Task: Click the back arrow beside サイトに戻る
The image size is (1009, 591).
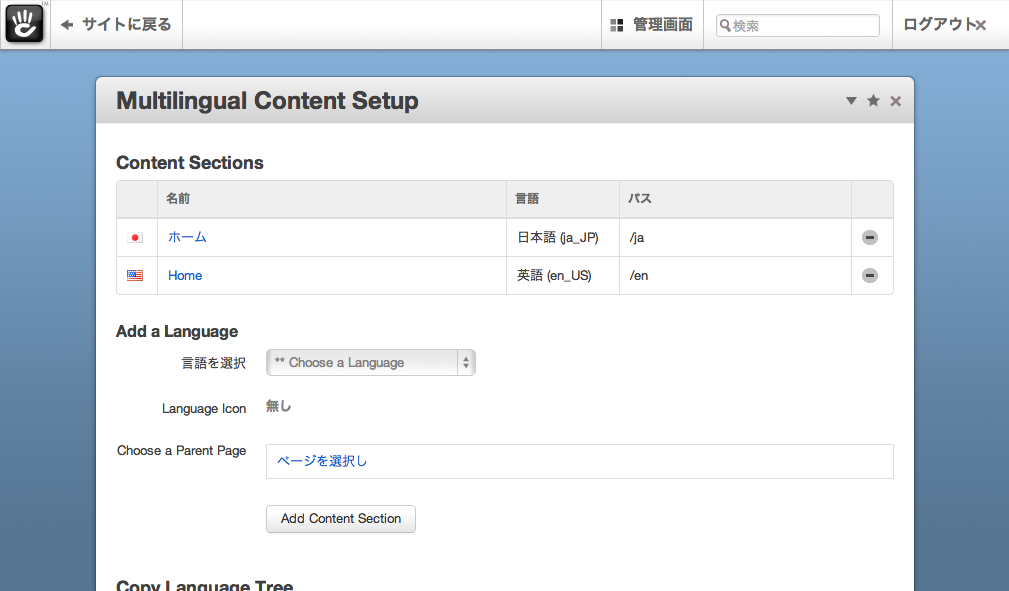Action: tap(68, 25)
